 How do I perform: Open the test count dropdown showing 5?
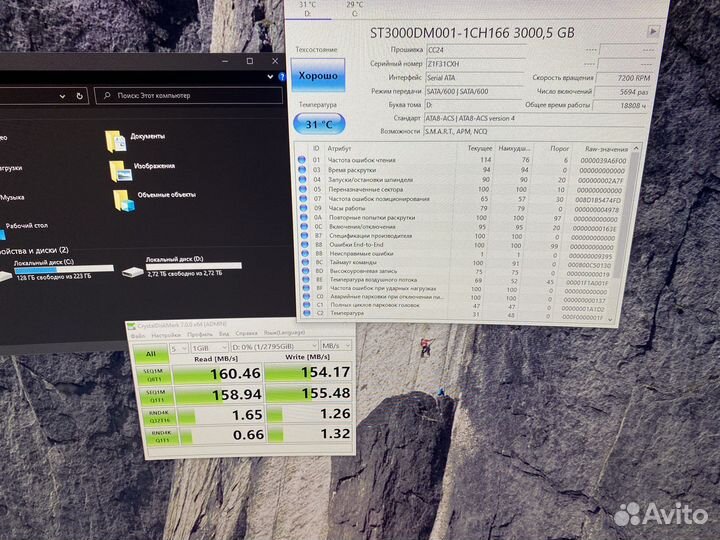tap(179, 349)
